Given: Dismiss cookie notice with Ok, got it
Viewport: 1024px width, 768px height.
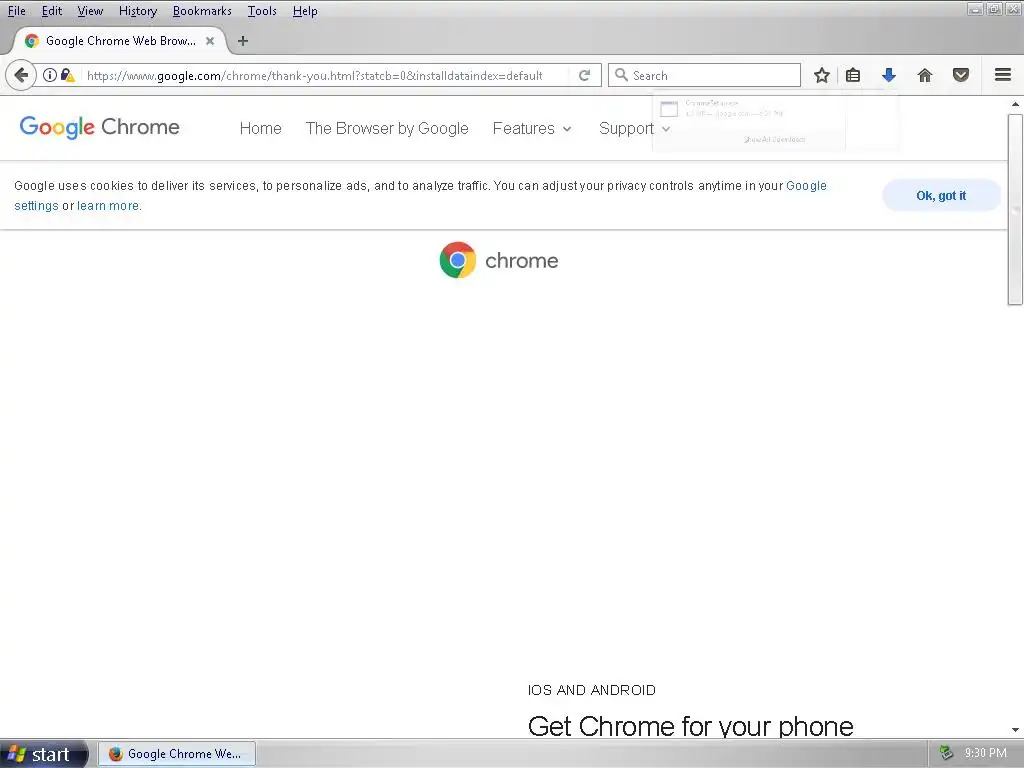Looking at the screenshot, I should (x=941, y=195).
